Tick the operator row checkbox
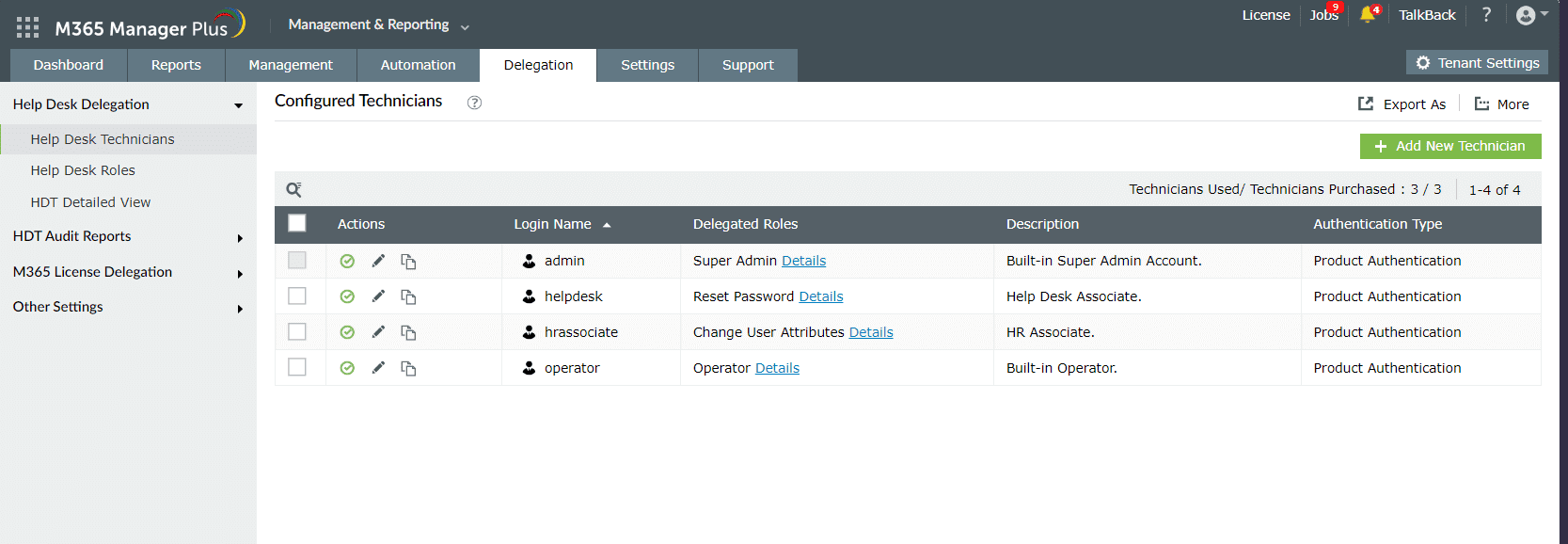Viewport: 1568px width, 544px height. pos(297,368)
